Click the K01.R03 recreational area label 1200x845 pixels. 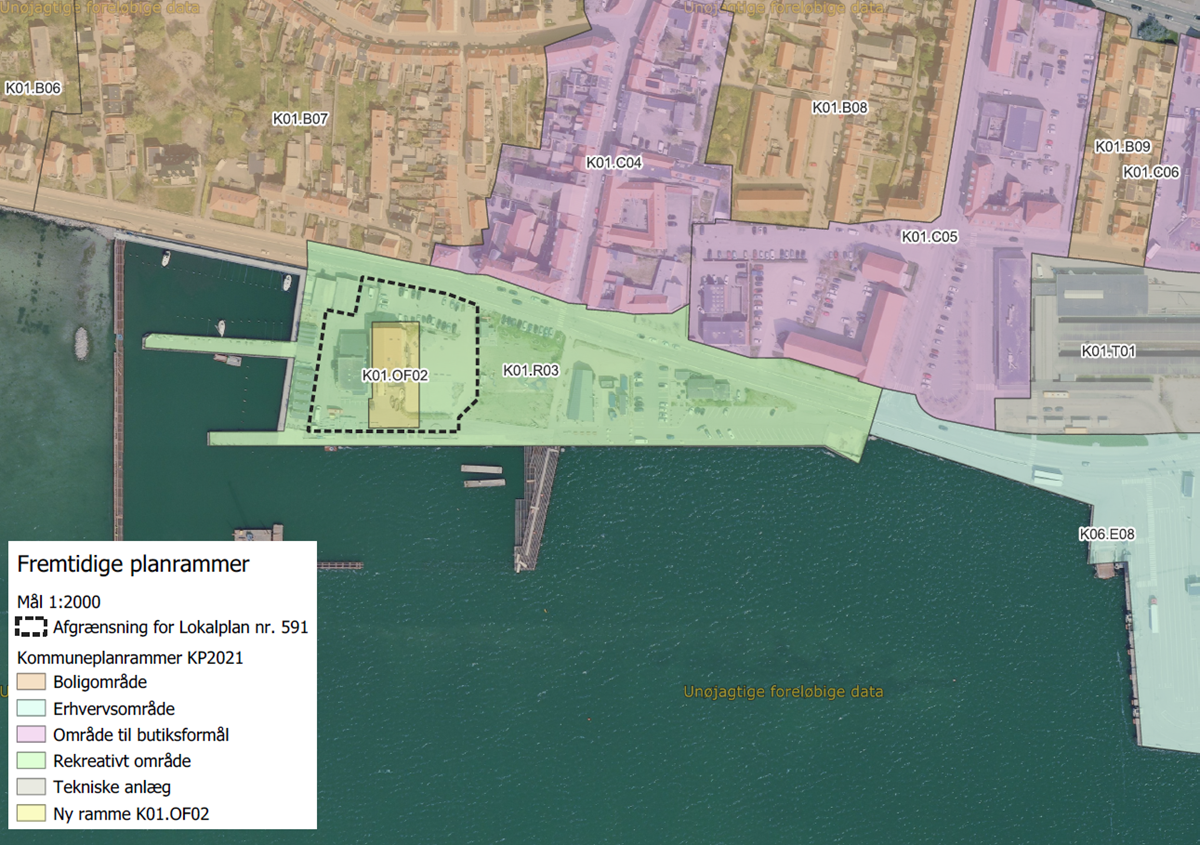tap(530, 371)
